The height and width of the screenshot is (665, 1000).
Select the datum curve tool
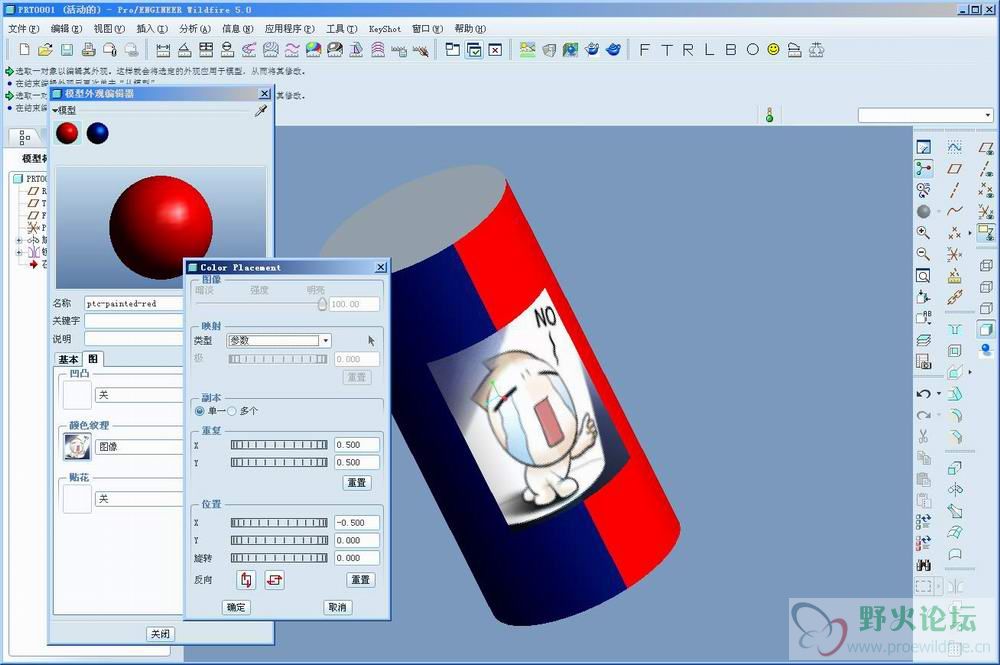[x=954, y=211]
